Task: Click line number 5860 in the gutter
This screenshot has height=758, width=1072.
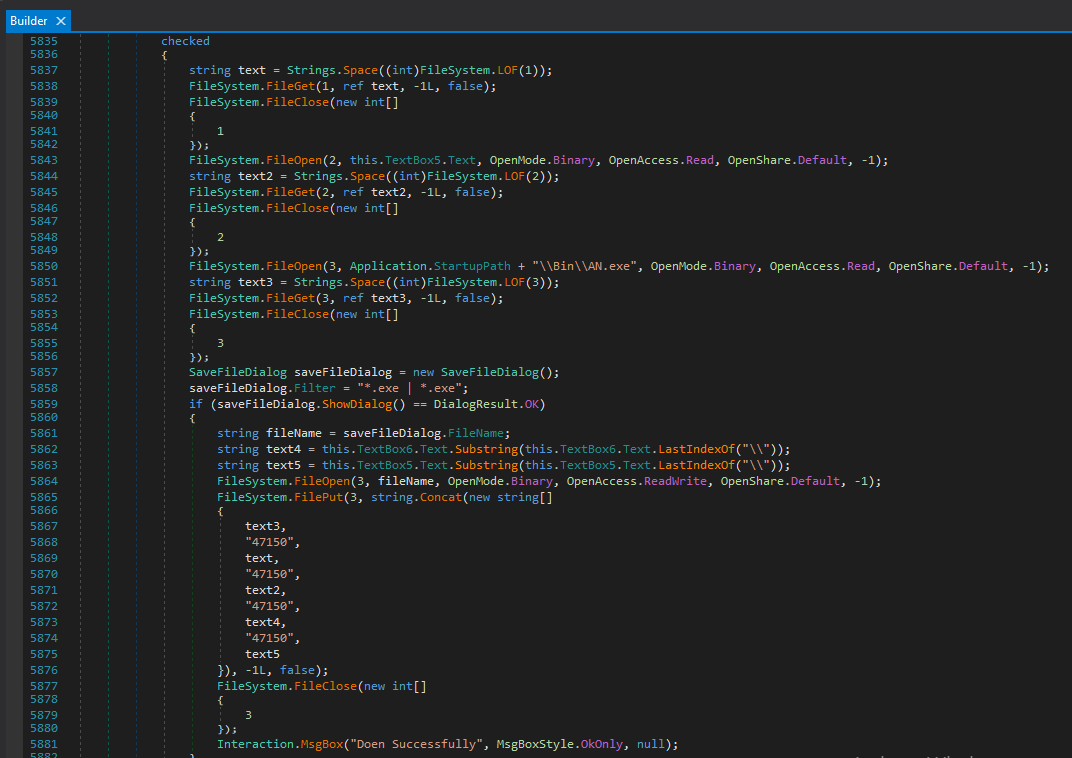Action: (43, 417)
